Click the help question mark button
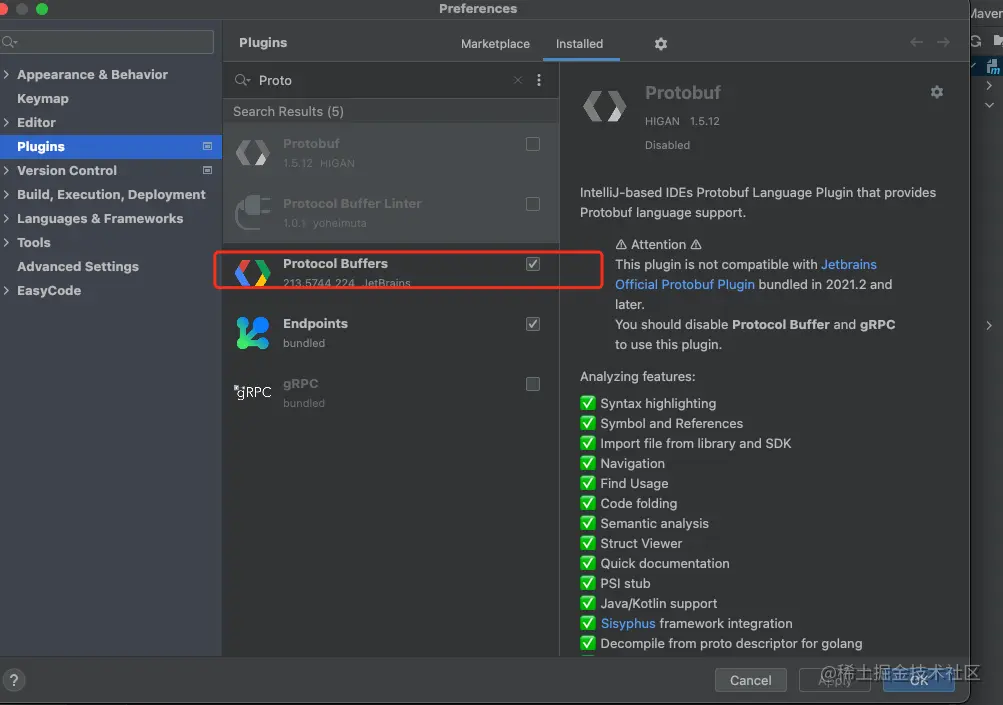The height and width of the screenshot is (705, 1003). [x=14, y=680]
